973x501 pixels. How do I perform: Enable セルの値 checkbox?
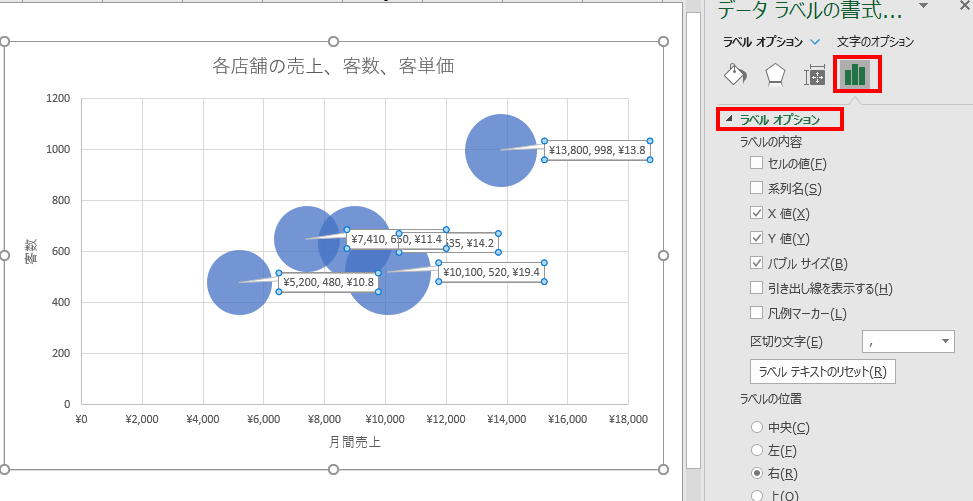[x=756, y=163]
